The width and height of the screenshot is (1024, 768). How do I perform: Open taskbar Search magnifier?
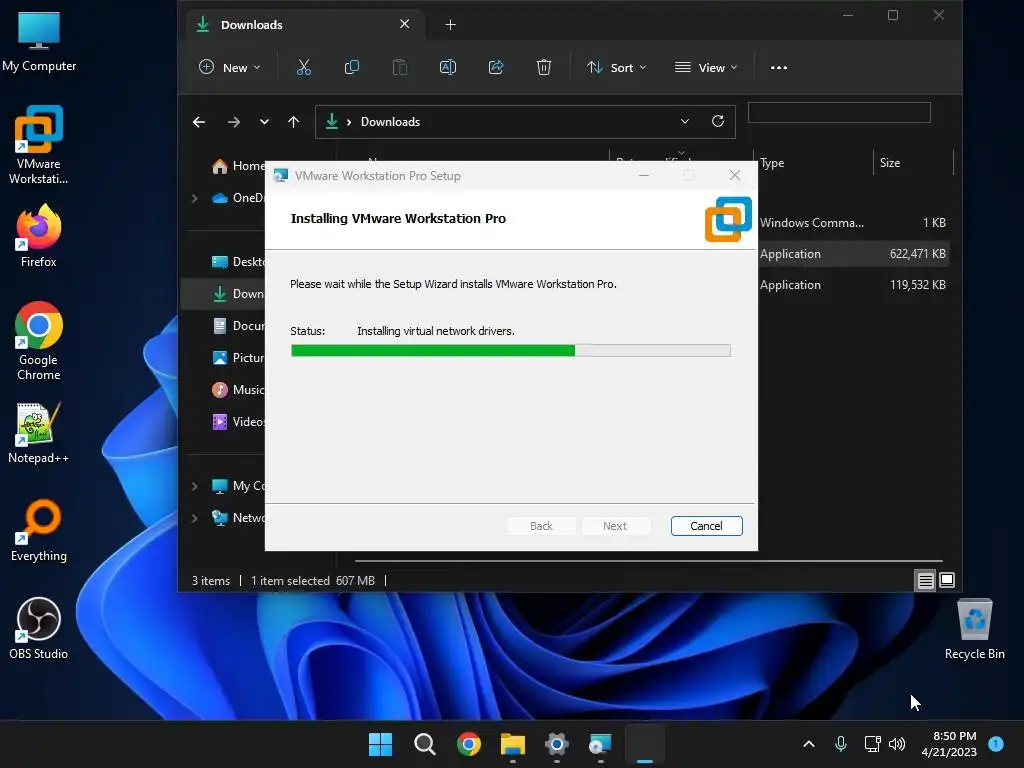[424, 744]
